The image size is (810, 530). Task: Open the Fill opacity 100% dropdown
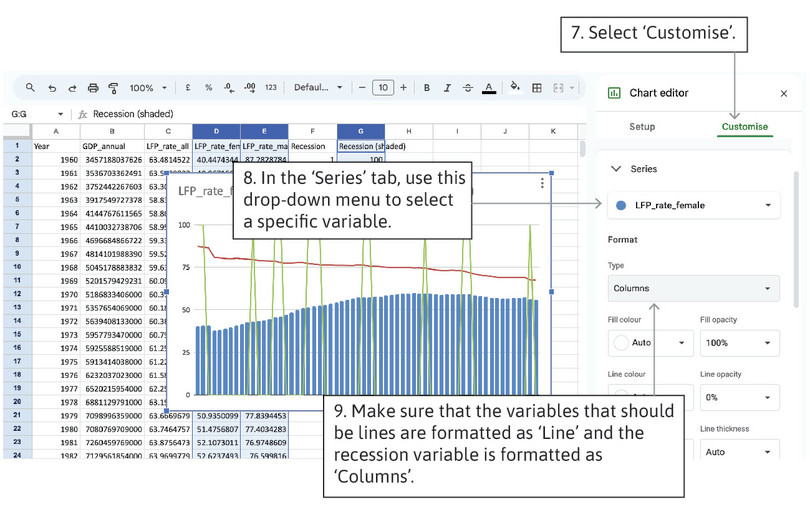(x=739, y=343)
